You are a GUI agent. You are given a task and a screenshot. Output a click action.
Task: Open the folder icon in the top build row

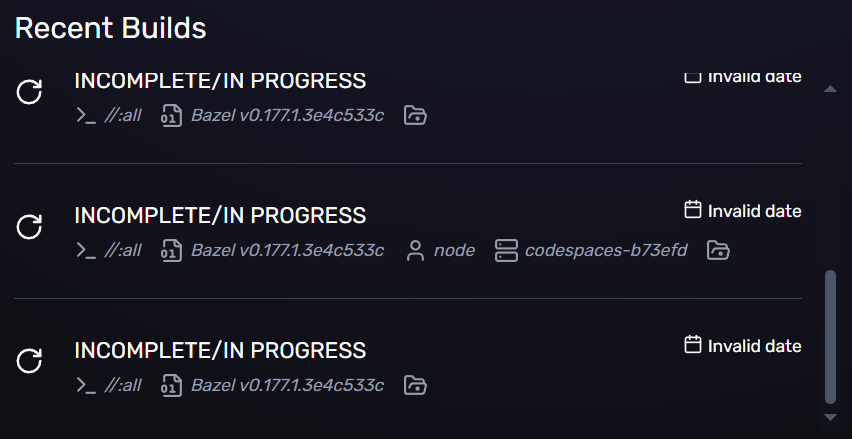(x=415, y=115)
